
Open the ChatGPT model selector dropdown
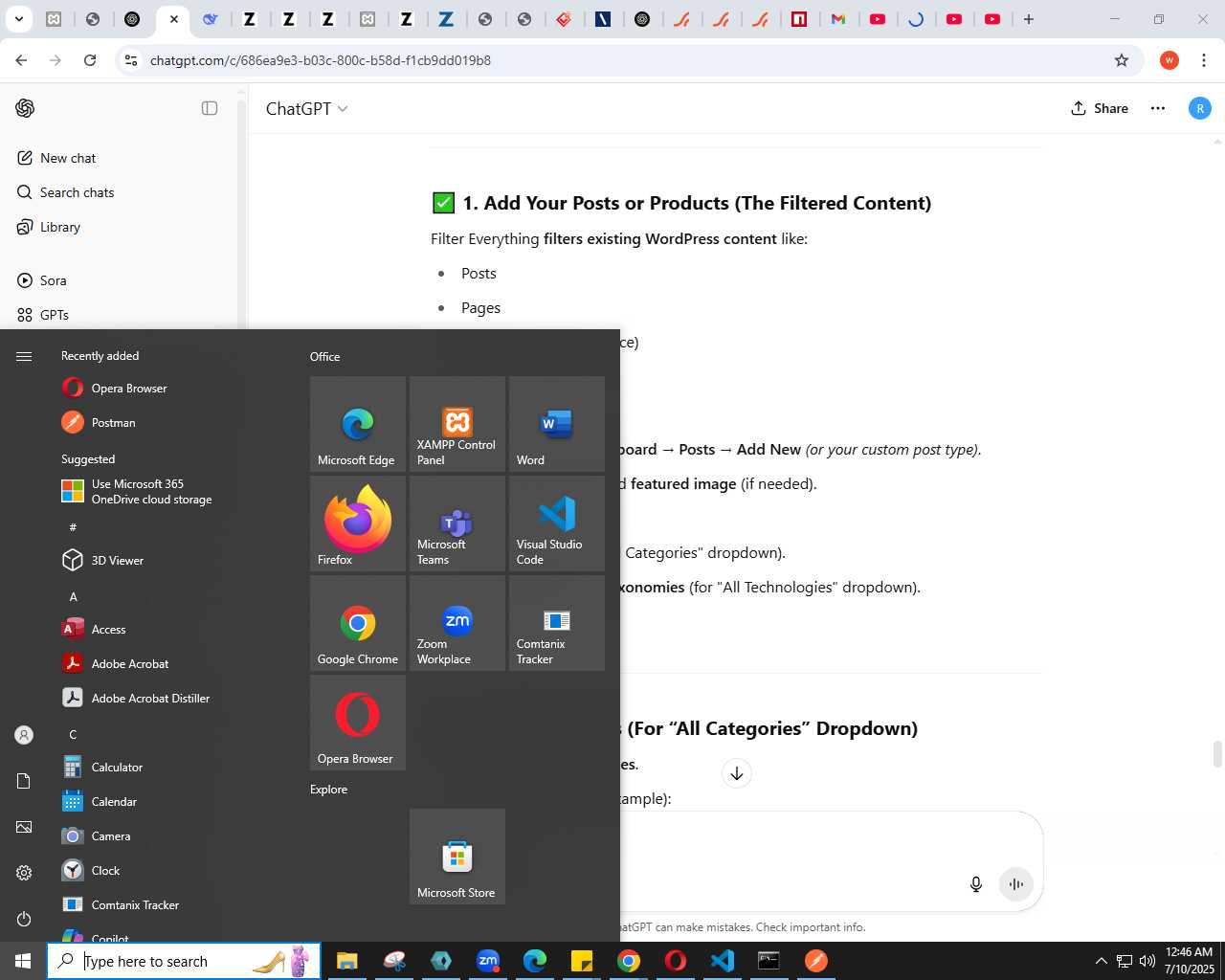point(306,109)
